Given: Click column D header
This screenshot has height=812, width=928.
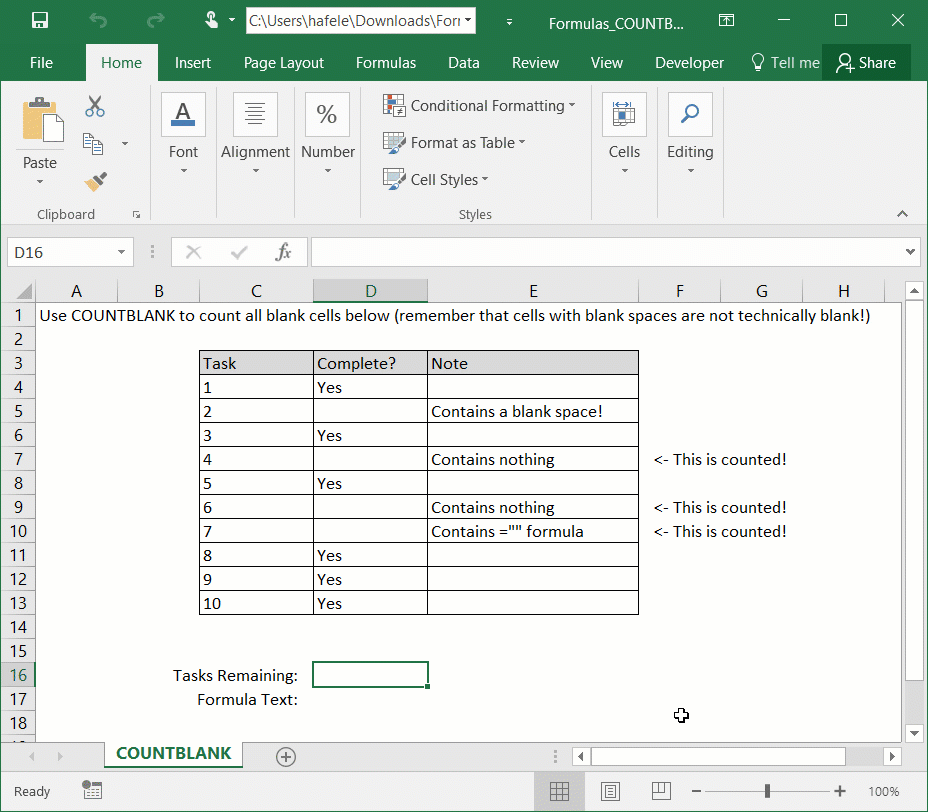Looking at the screenshot, I should (x=370, y=291).
